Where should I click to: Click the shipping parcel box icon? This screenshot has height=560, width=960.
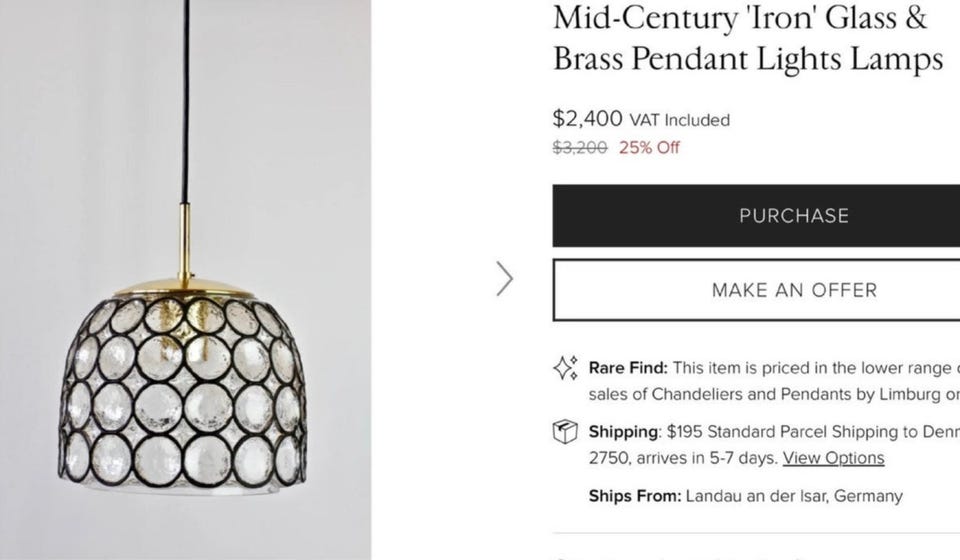565,432
